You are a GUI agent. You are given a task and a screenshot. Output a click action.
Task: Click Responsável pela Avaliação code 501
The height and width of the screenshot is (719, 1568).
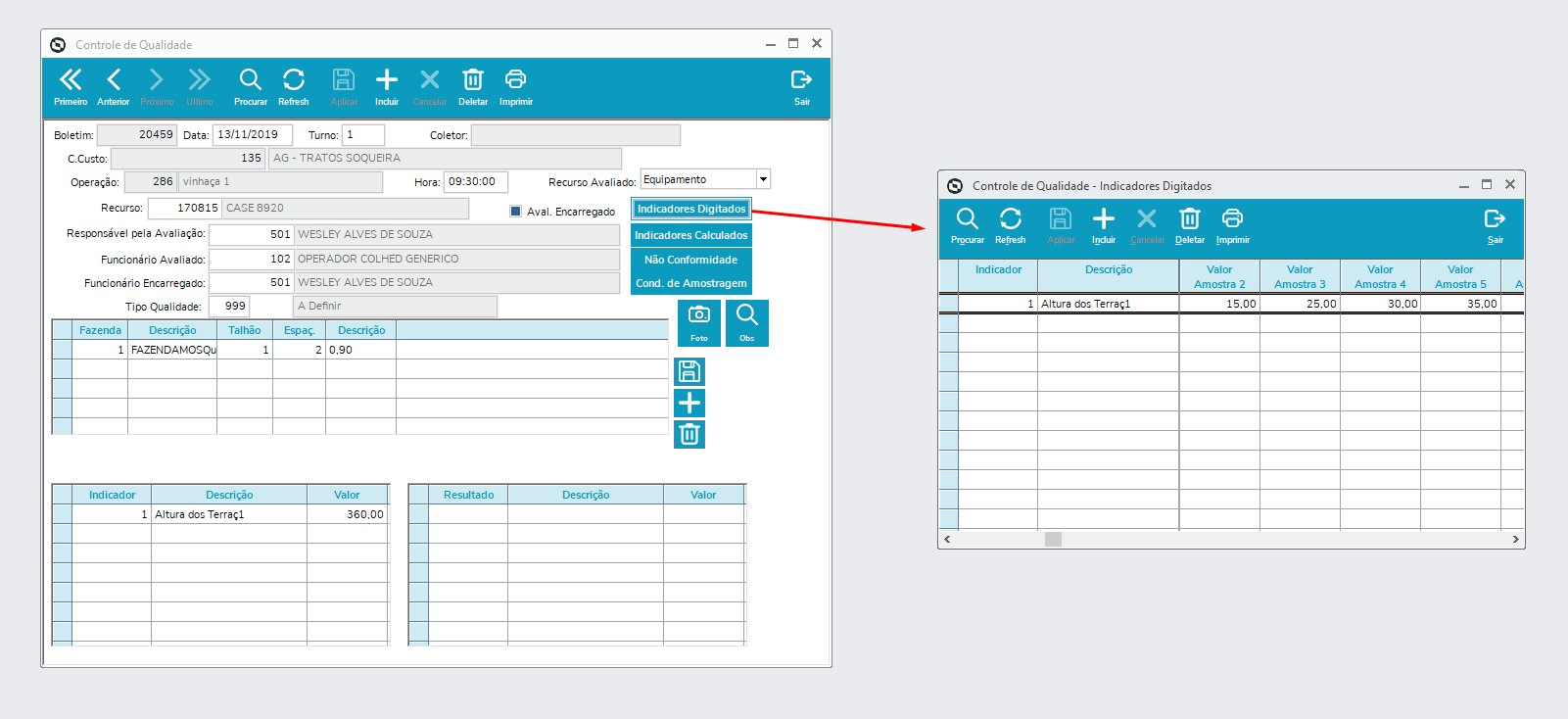click(x=251, y=235)
